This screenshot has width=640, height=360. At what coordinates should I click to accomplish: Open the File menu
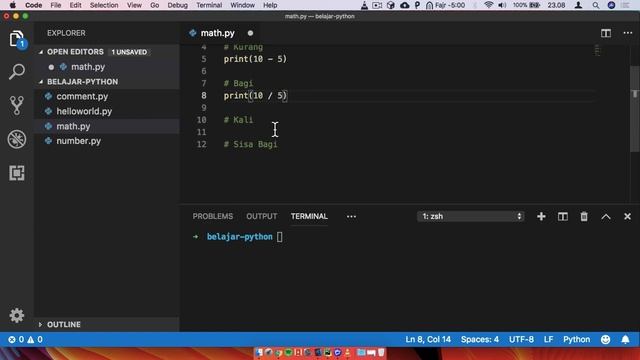point(56,5)
